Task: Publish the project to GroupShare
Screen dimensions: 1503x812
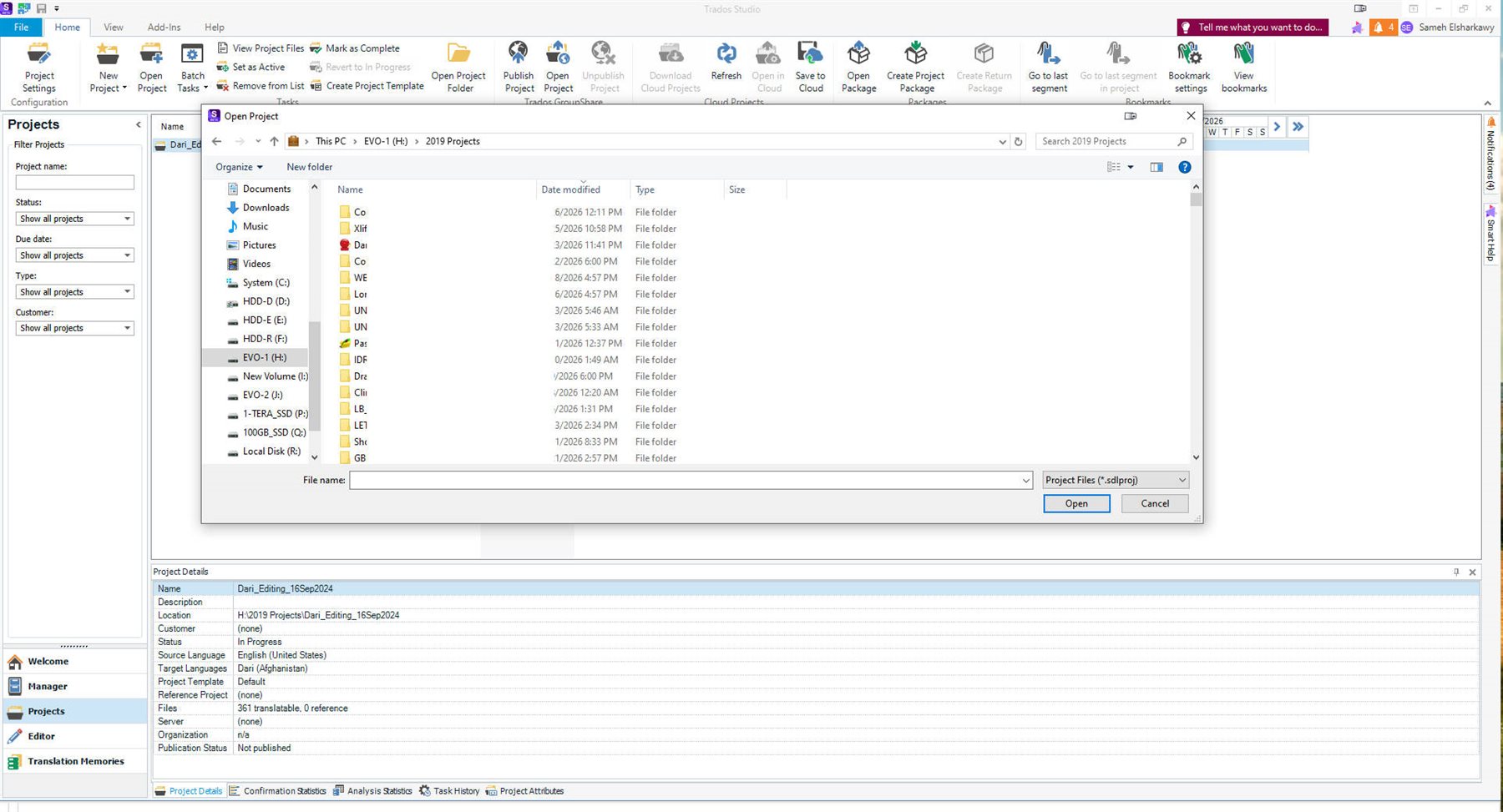Action: click(518, 65)
